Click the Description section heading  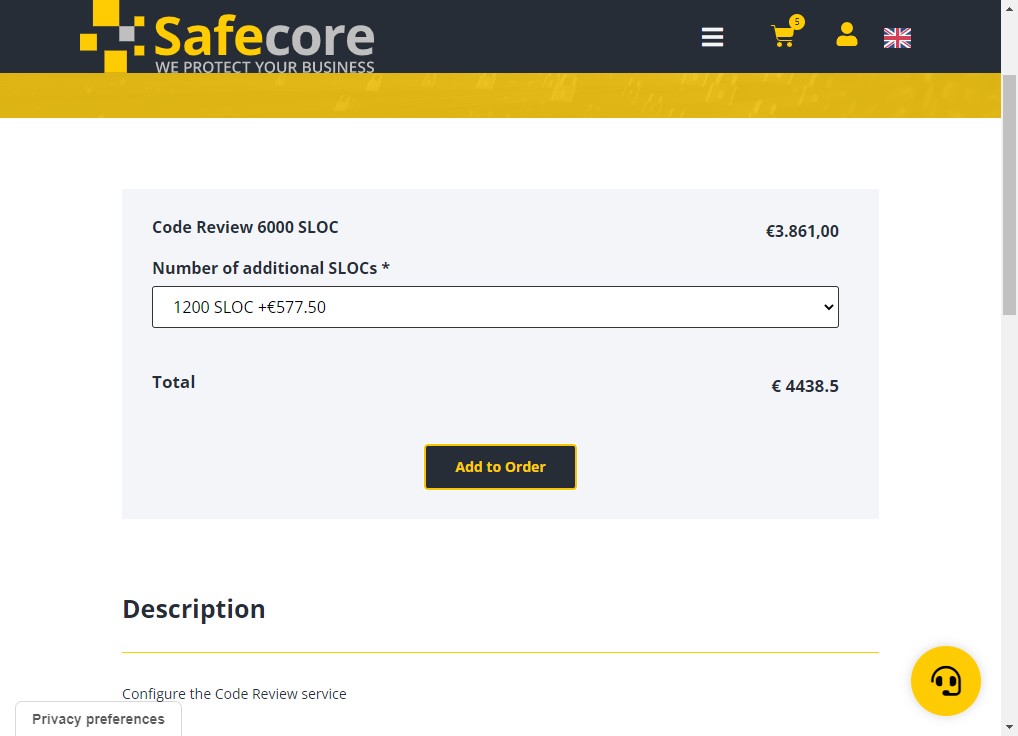tap(193, 609)
